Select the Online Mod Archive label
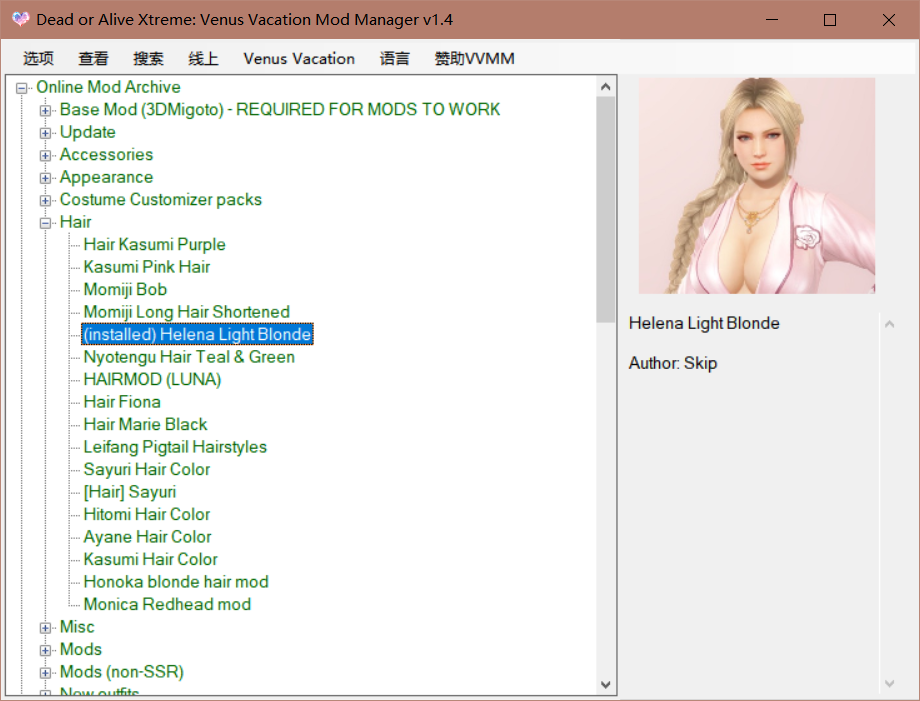This screenshot has height=701, width=920. coord(108,87)
